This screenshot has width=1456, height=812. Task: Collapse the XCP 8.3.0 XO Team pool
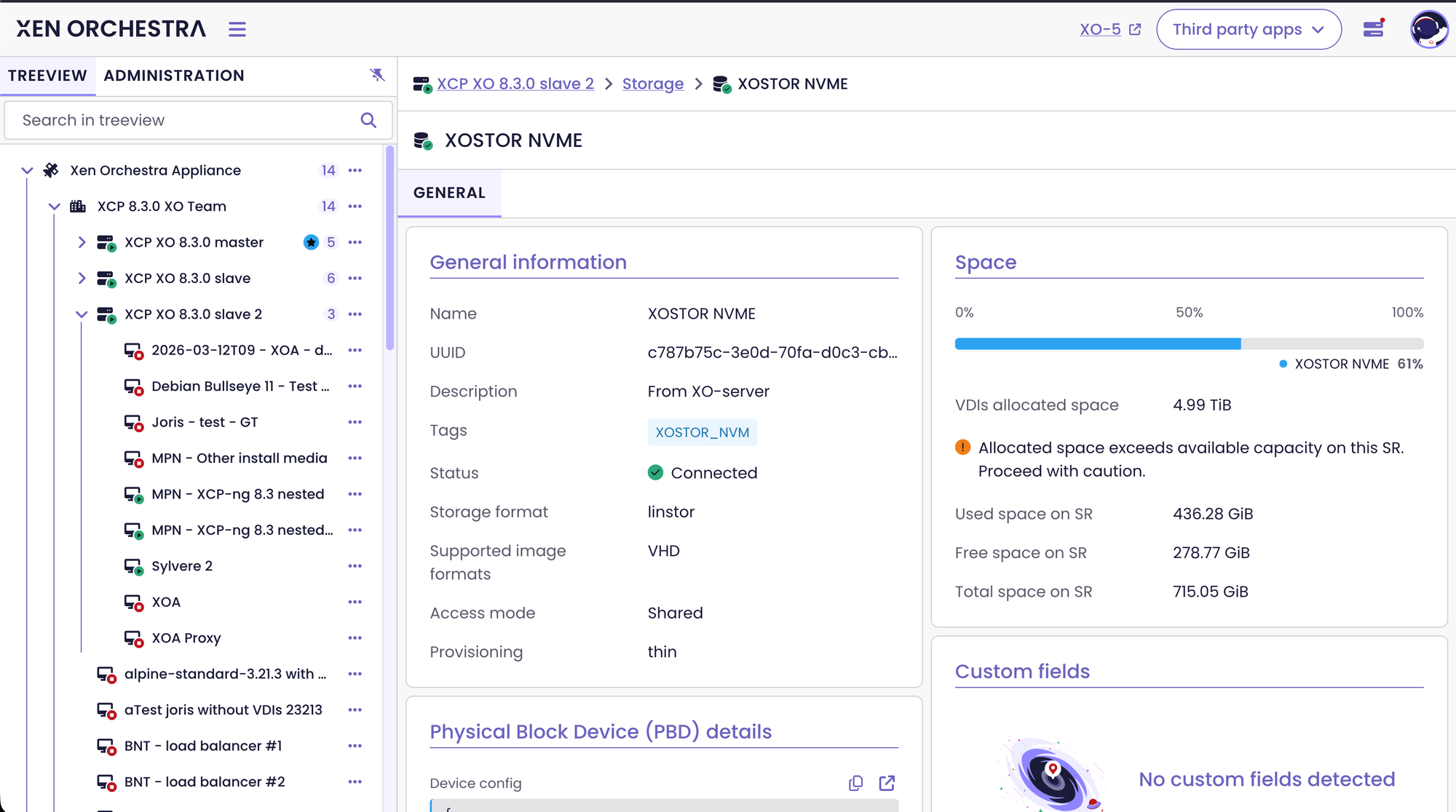point(55,207)
